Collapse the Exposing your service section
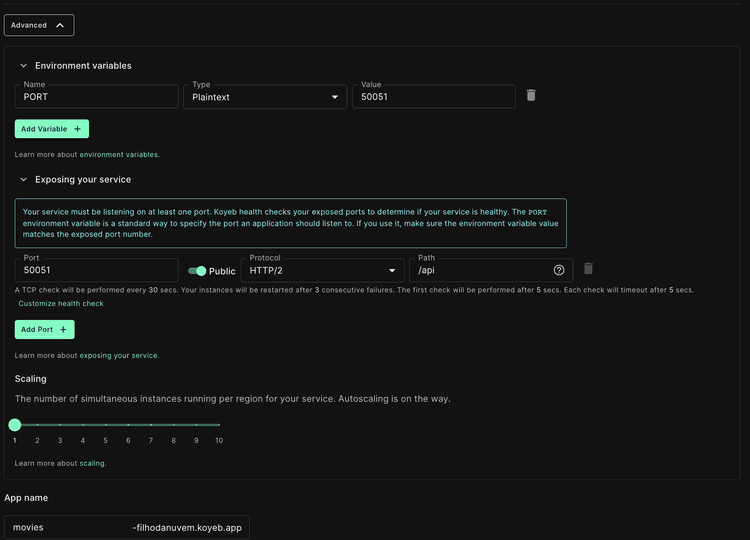Image resolution: width=750 pixels, height=540 pixels. pos(23,180)
